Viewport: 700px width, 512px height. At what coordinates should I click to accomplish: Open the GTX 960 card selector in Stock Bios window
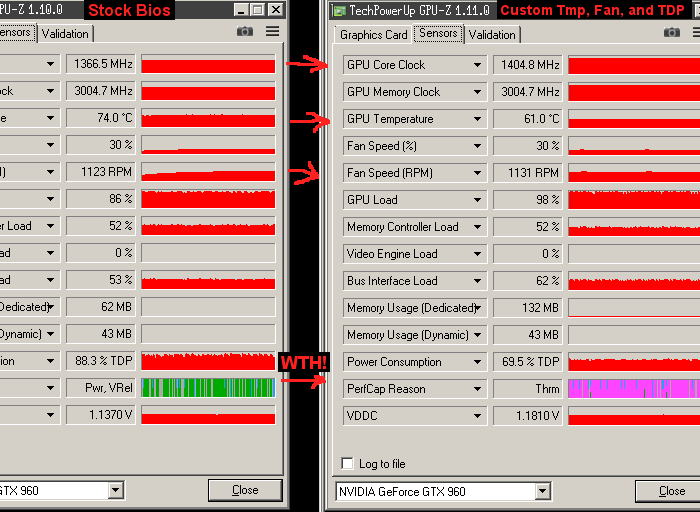[x=62, y=491]
